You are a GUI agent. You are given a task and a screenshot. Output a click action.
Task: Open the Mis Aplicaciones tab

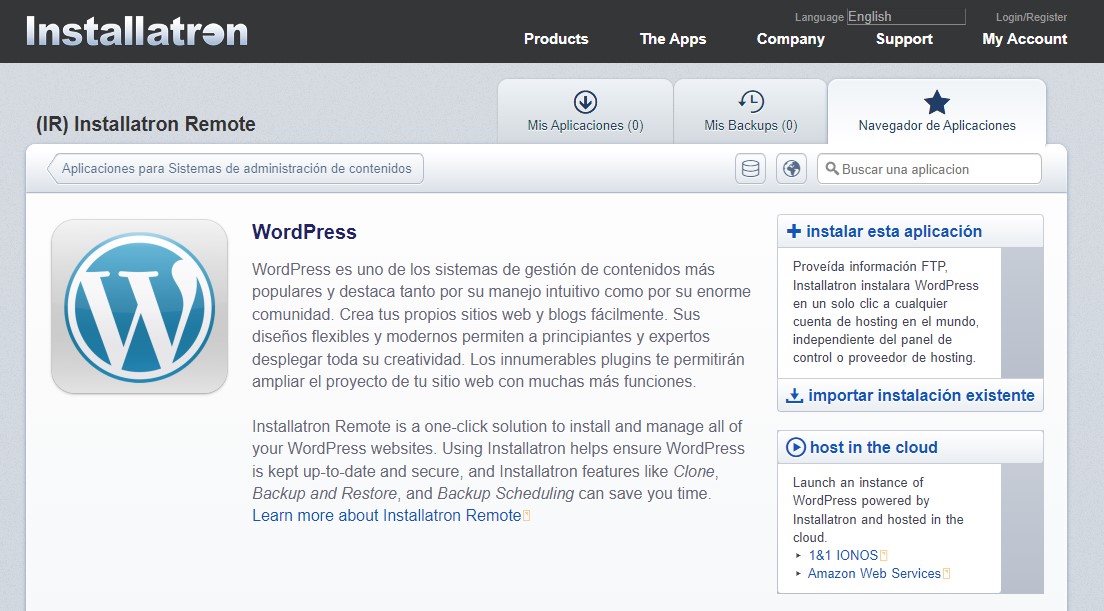point(585,112)
